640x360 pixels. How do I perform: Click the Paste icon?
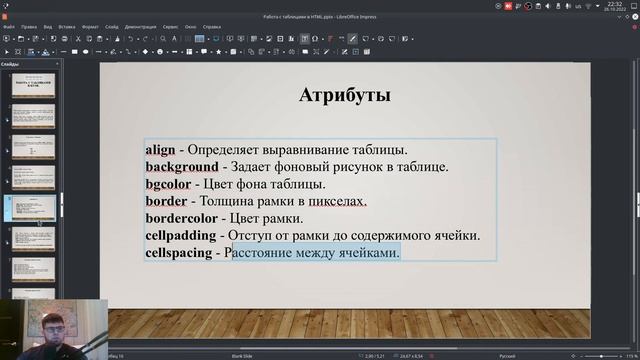click(x=100, y=39)
